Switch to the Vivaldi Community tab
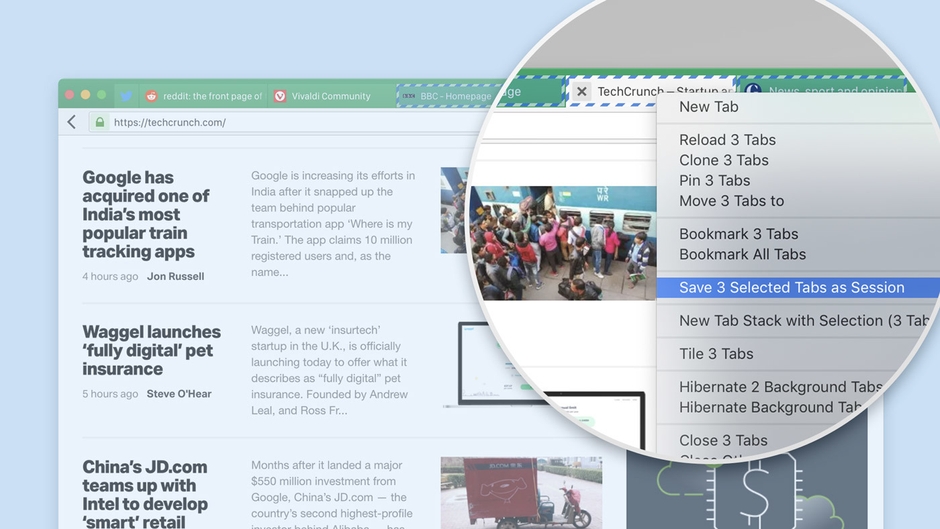The image size is (940, 529). [330, 96]
